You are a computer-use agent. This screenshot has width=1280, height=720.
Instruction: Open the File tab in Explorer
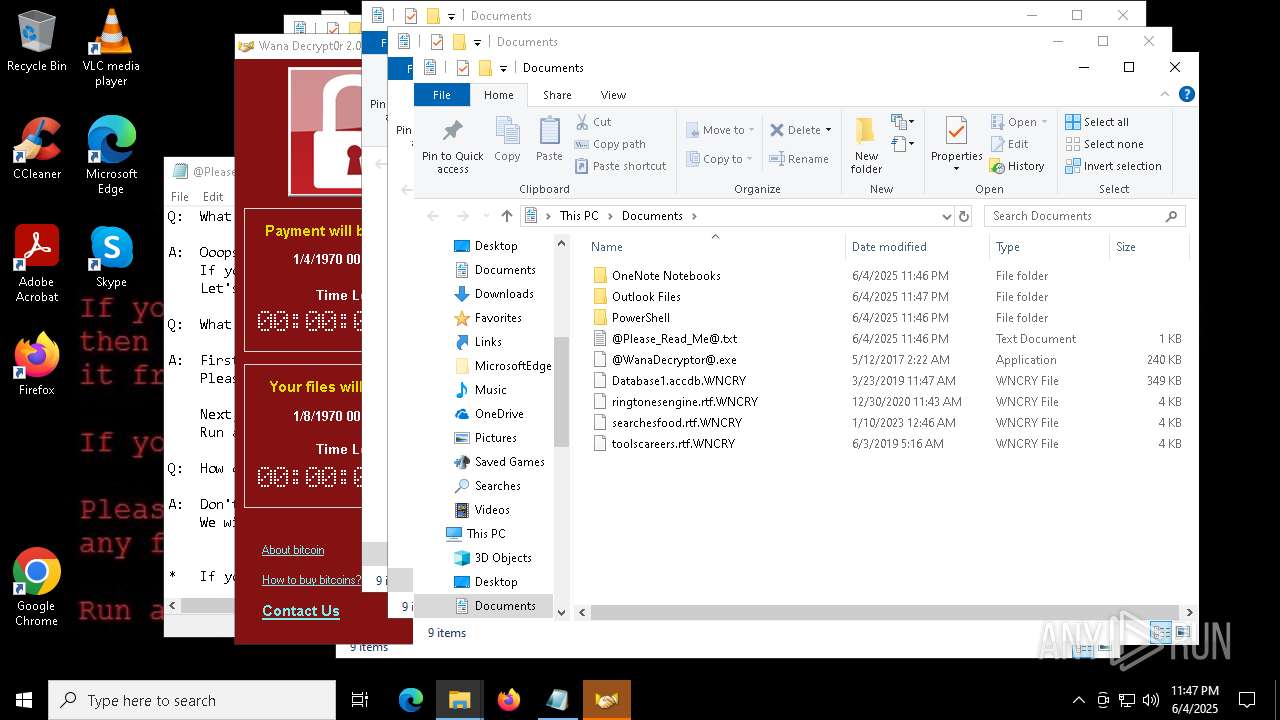(441, 95)
